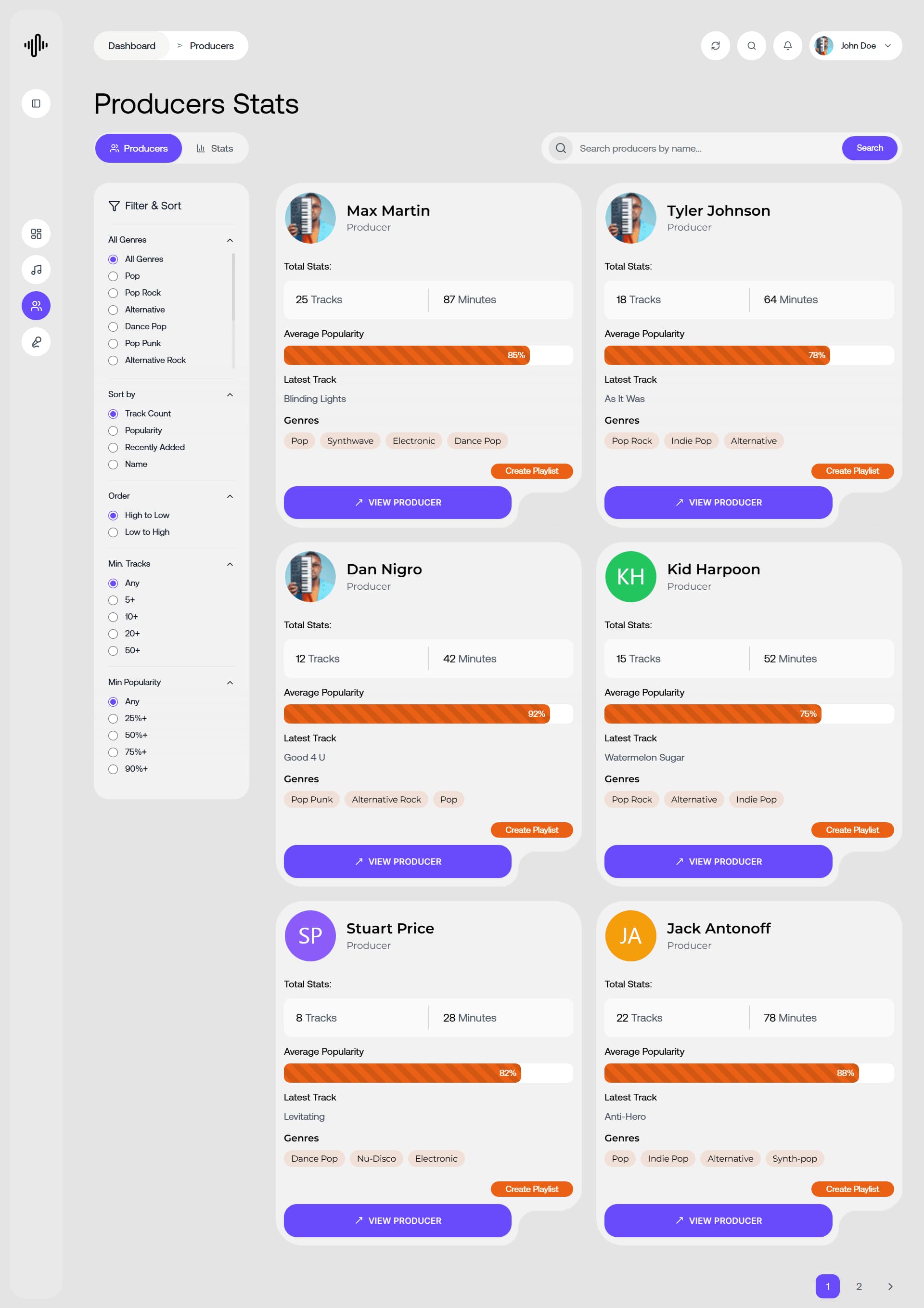
Task: Toggle the sidebar collapse icon
Action: coord(36,103)
